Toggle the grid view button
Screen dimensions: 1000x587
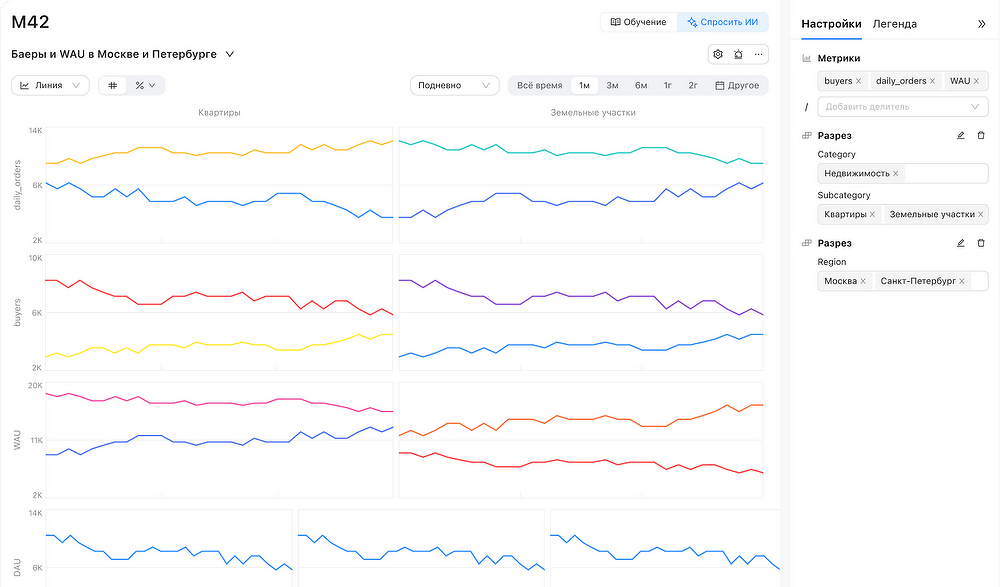click(112, 86)
